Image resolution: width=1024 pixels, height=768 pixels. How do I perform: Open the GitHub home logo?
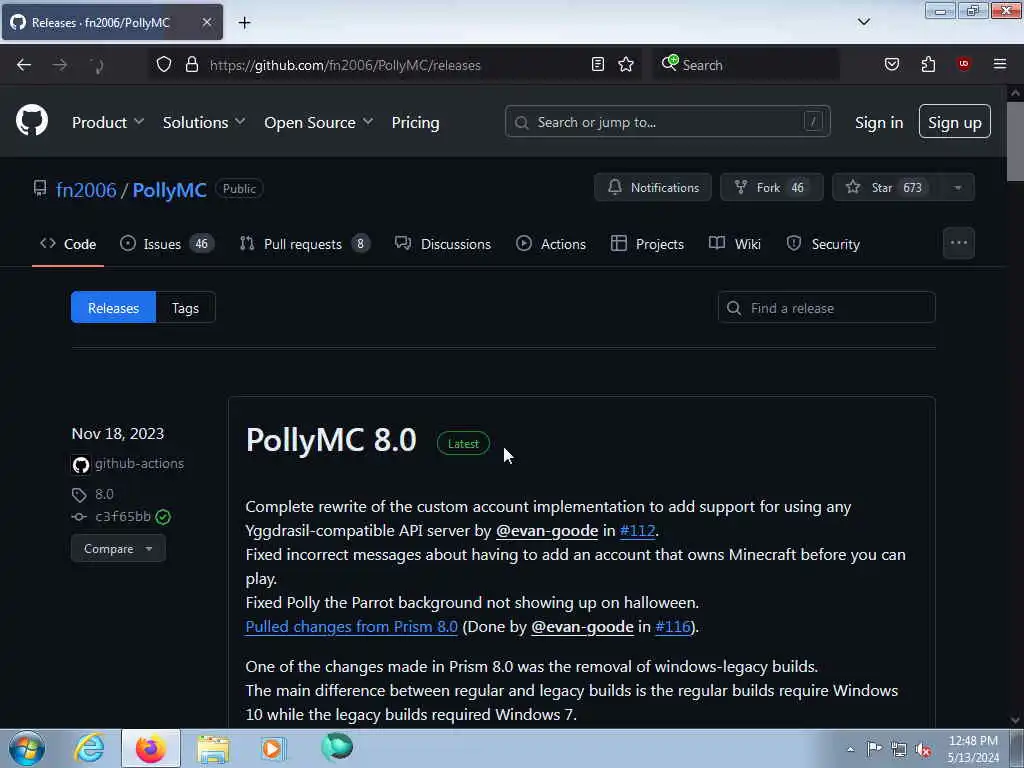[32, 121]
